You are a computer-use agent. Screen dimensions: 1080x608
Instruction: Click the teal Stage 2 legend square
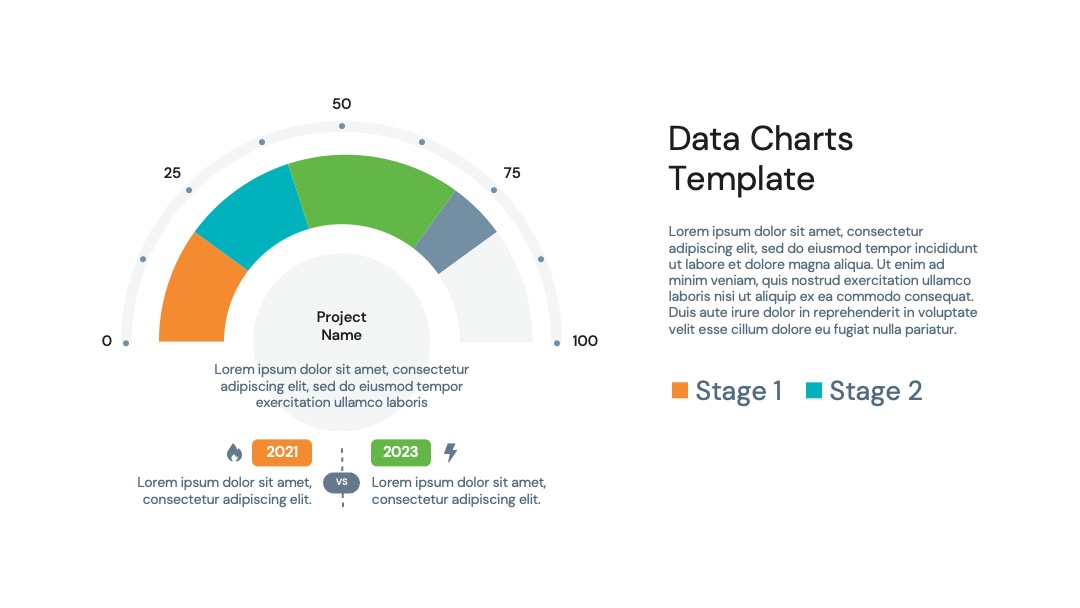coord(813,390)
